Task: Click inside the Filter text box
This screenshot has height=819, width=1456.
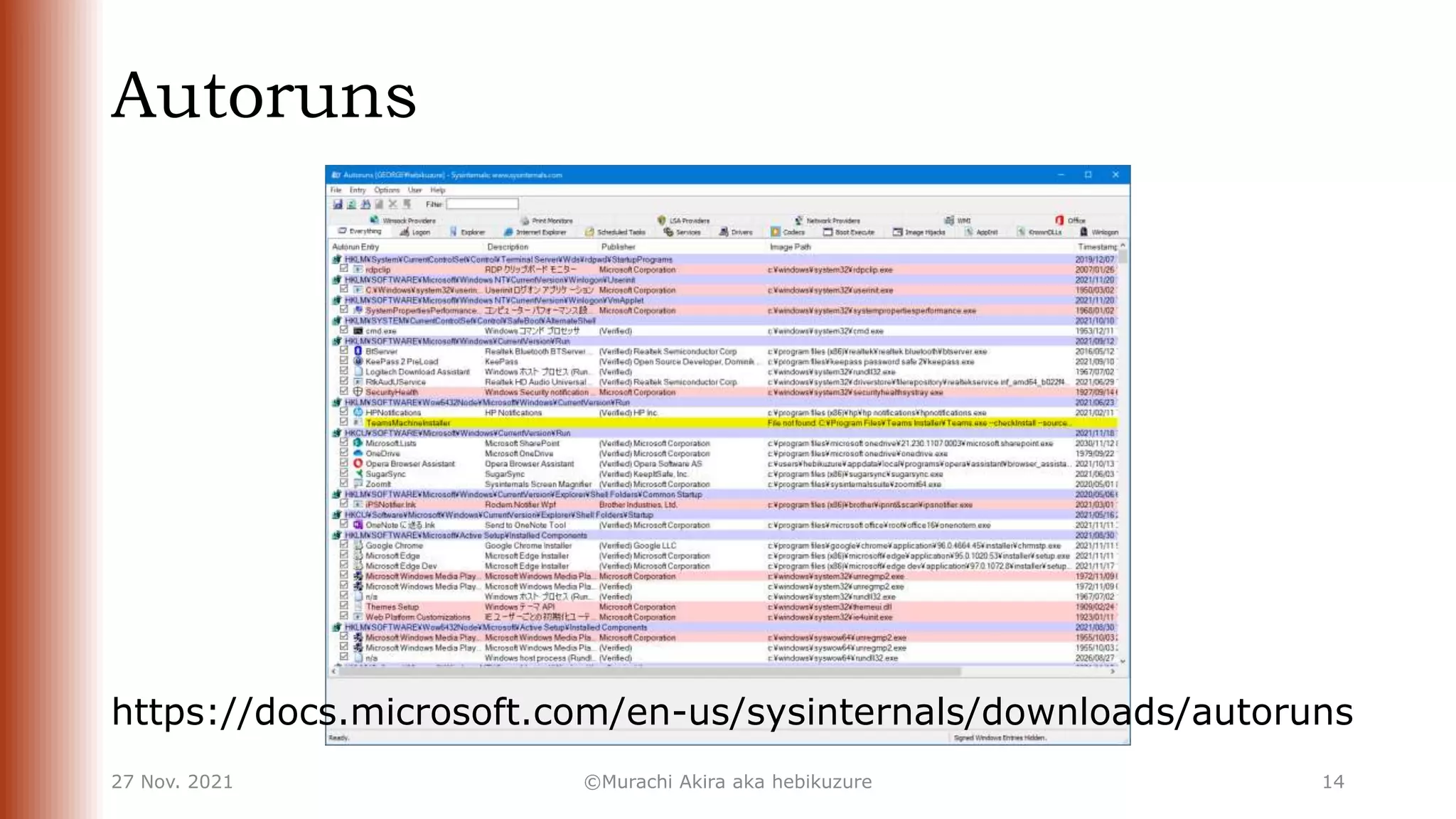Action: click(482, 204)
